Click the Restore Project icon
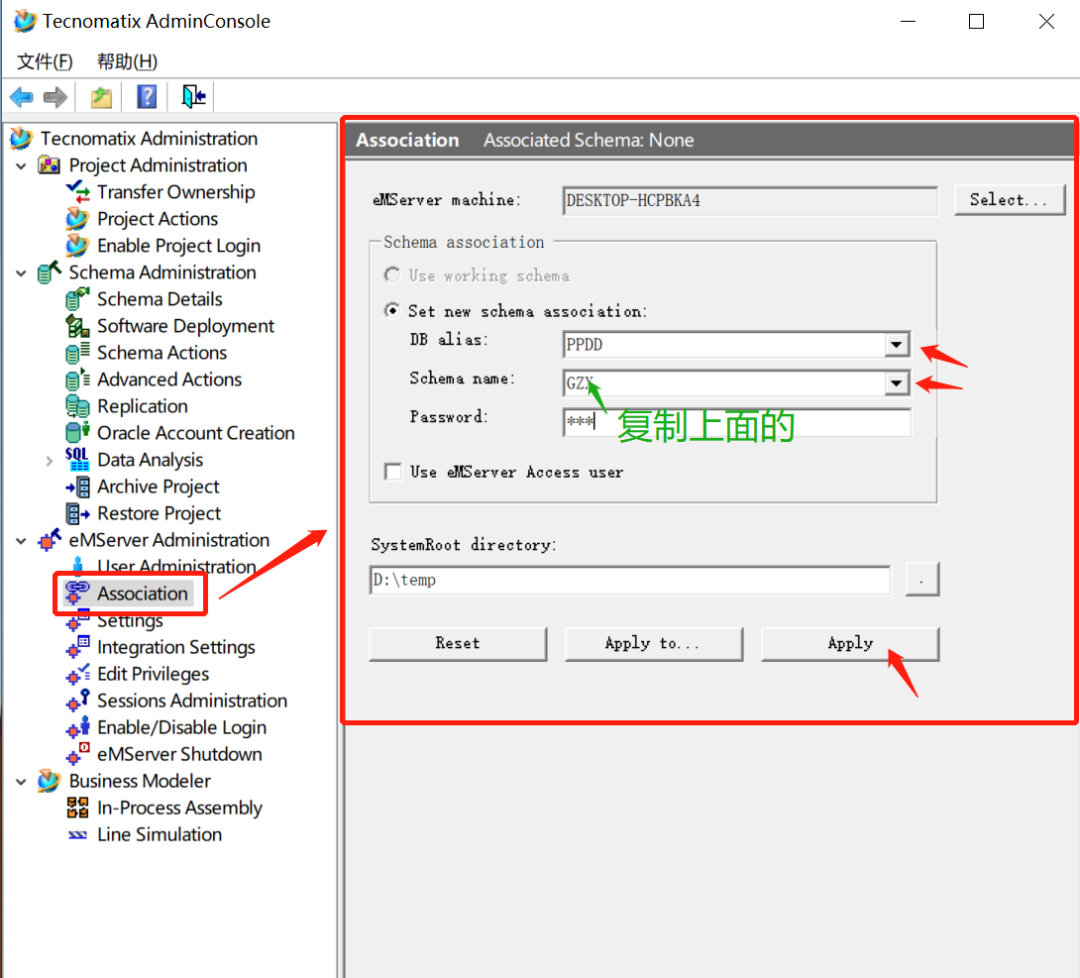1080x978 pixels. click(77, 513)
